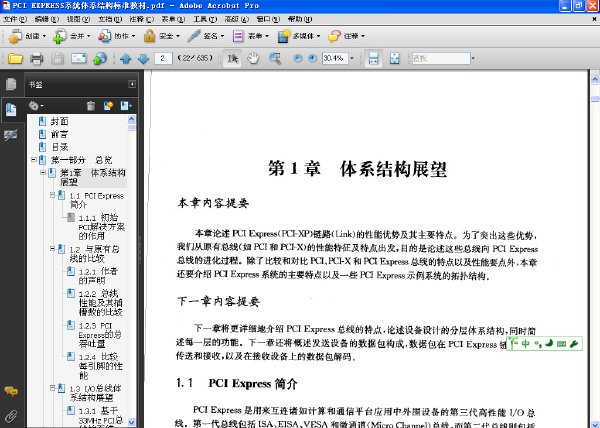Toggle the fit one full page icon
The image size is (600, 428).
point(395,58)
